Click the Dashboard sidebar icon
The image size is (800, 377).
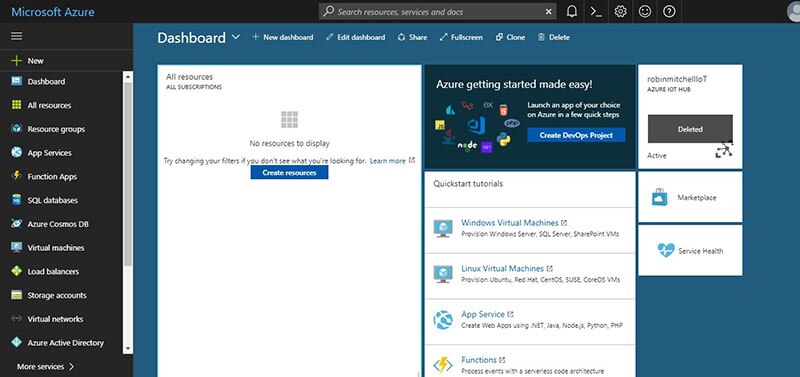point(17,81)
